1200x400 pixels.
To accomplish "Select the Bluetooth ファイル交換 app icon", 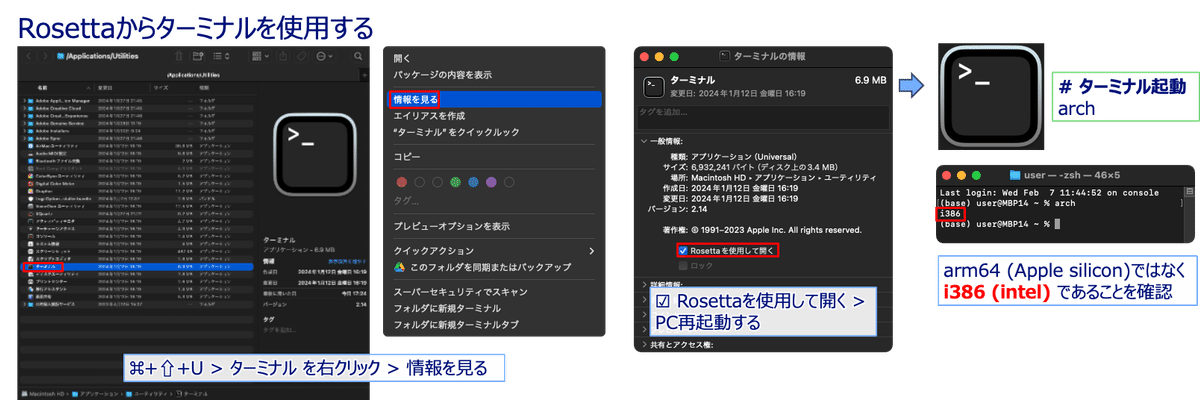I will pos(32,160).
